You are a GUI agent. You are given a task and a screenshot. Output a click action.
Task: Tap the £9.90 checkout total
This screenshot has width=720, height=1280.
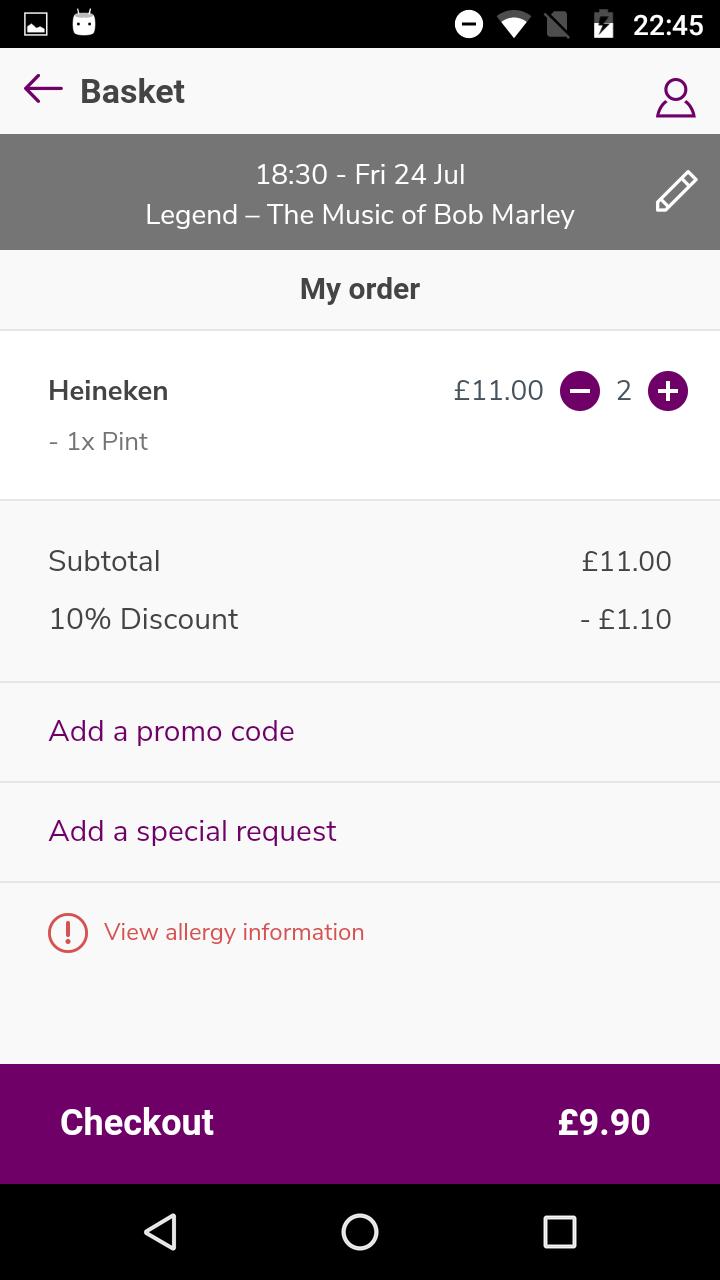(604, 1122)
